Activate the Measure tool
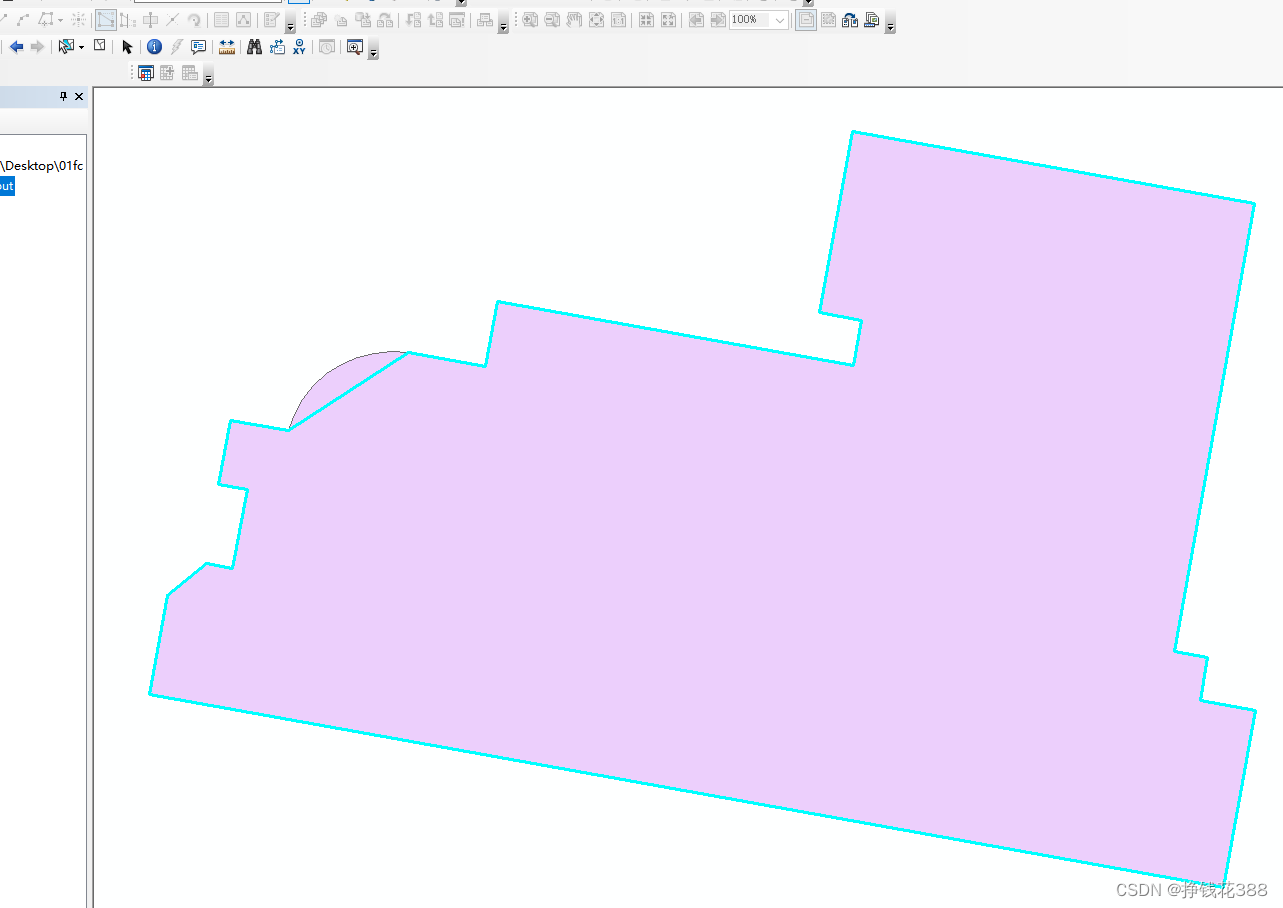 (227, 46)
